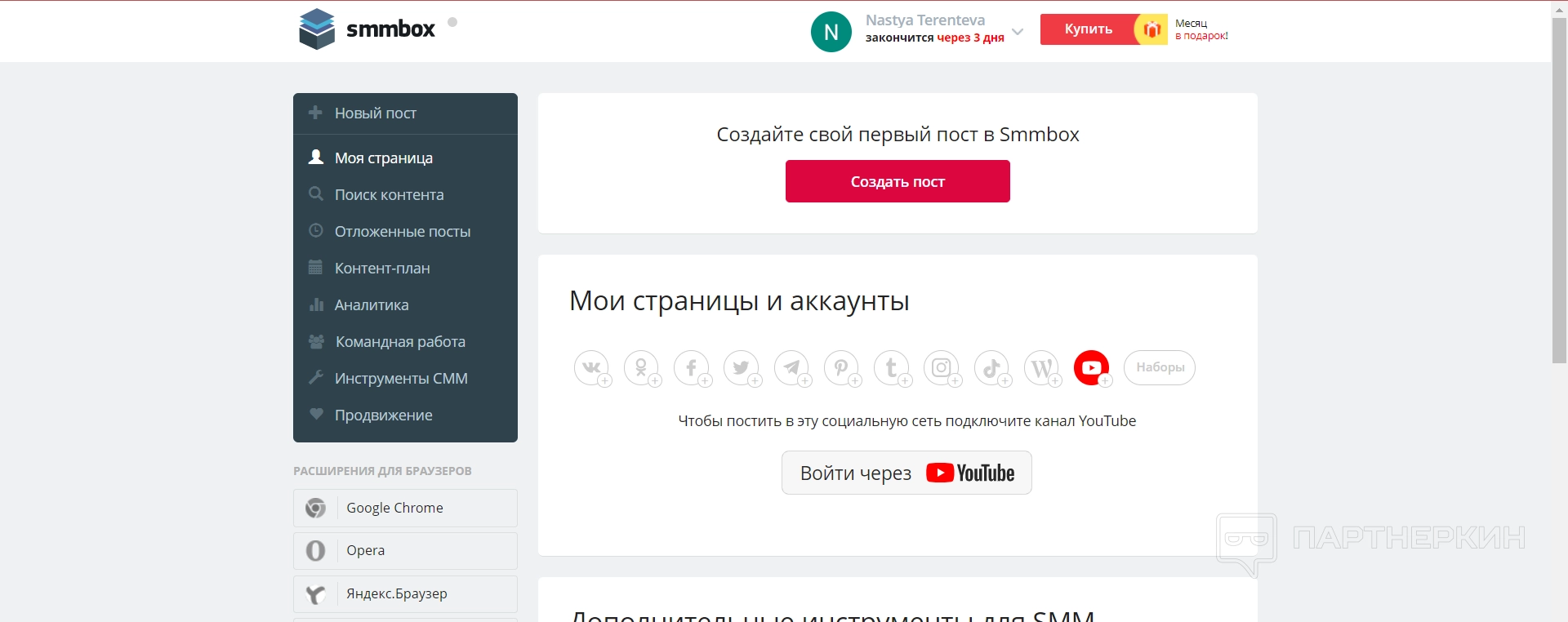This screenshot has width=1568, height=622.
Task: Add an Instagram account
Action: coord(942,368)
